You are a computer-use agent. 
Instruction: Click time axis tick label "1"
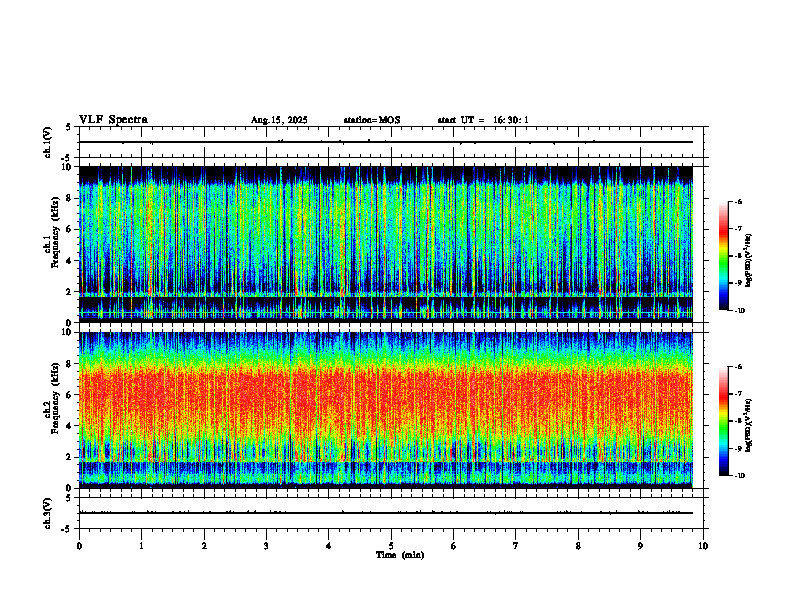coord(141,546)
